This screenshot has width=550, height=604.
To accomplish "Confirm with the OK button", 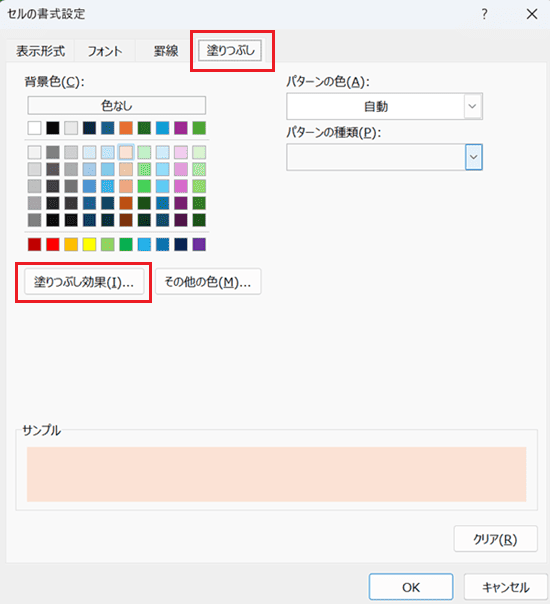I will 411,587.
